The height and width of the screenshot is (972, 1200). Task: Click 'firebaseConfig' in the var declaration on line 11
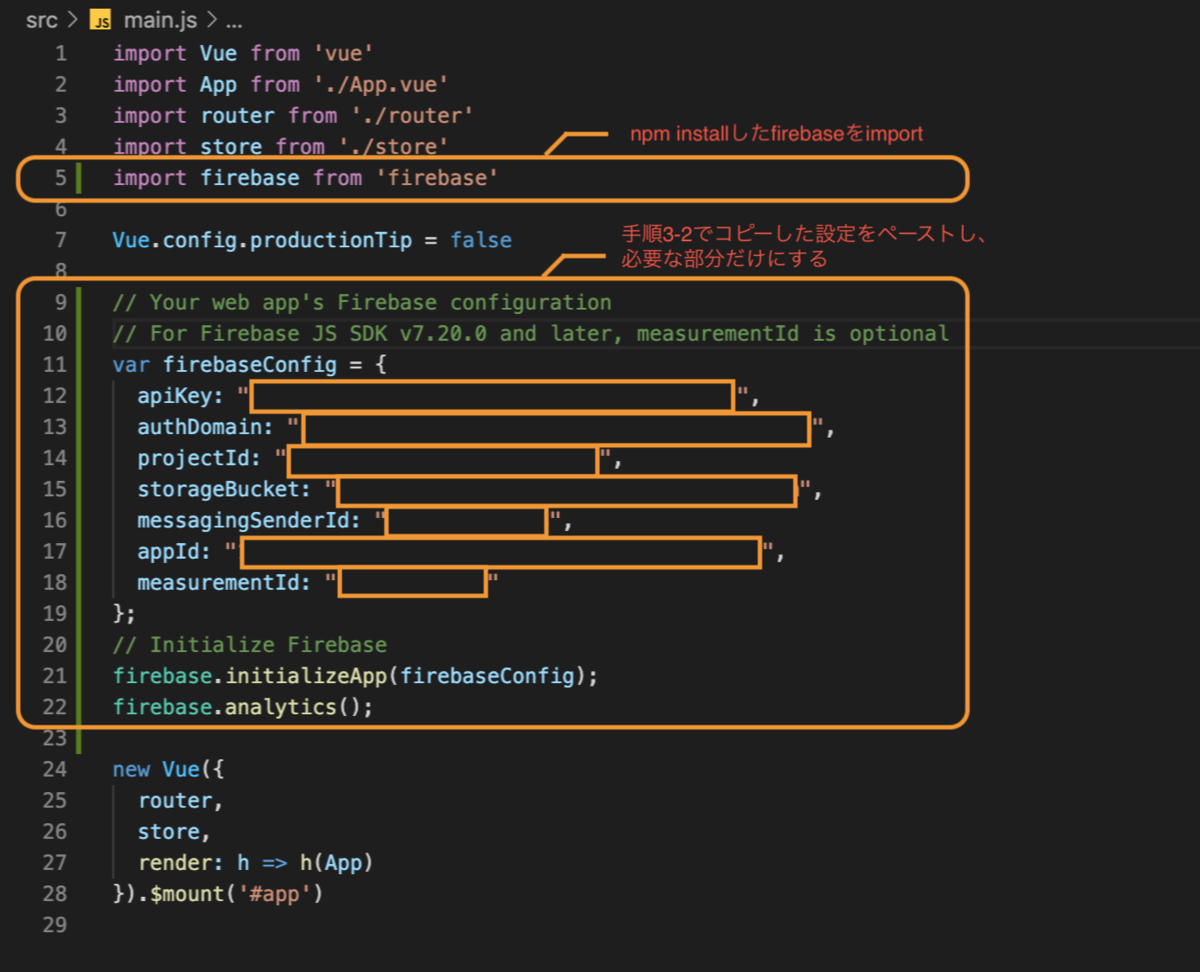coord(250,365)
